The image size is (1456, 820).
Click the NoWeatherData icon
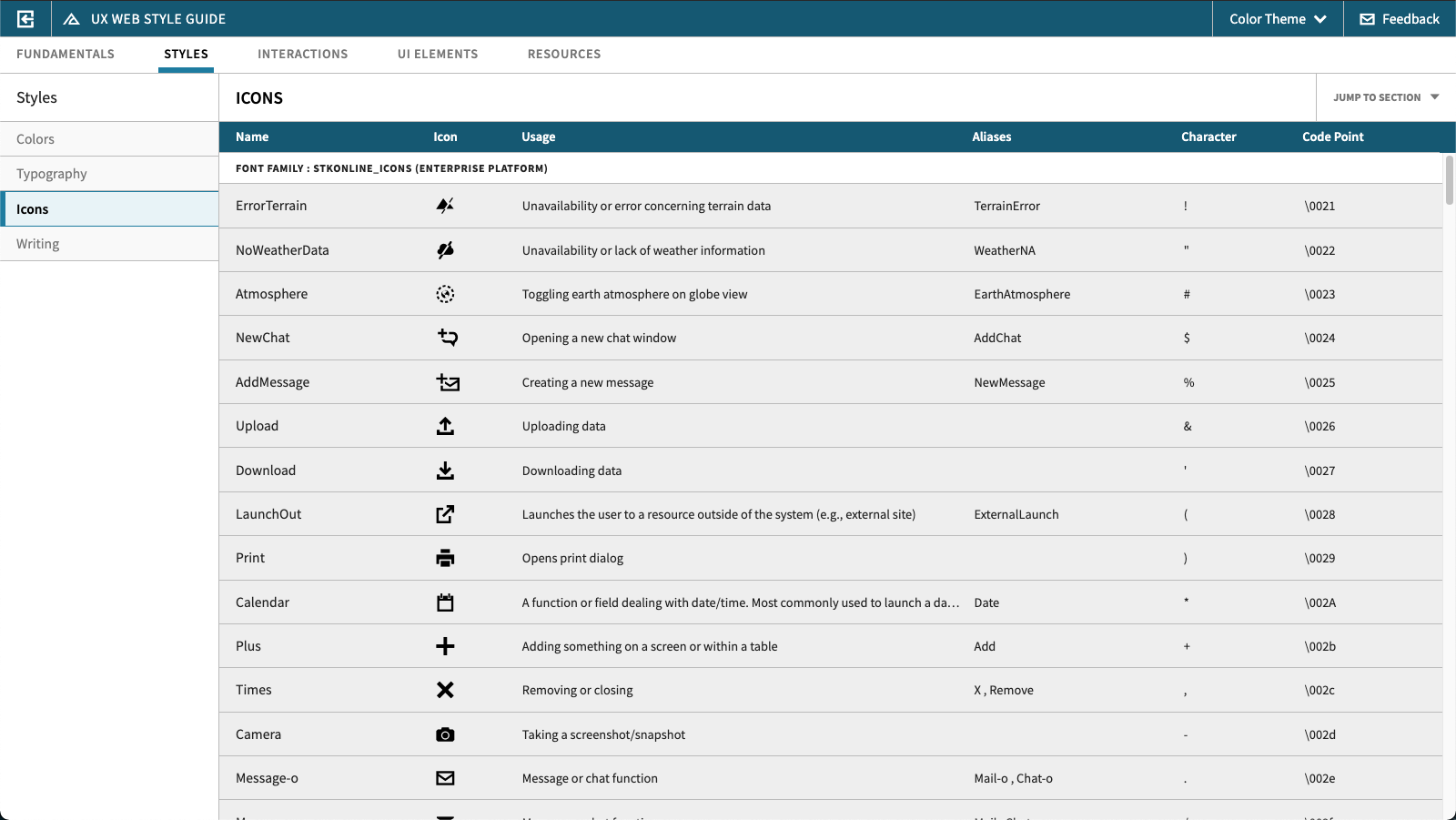tap(445, 250)
